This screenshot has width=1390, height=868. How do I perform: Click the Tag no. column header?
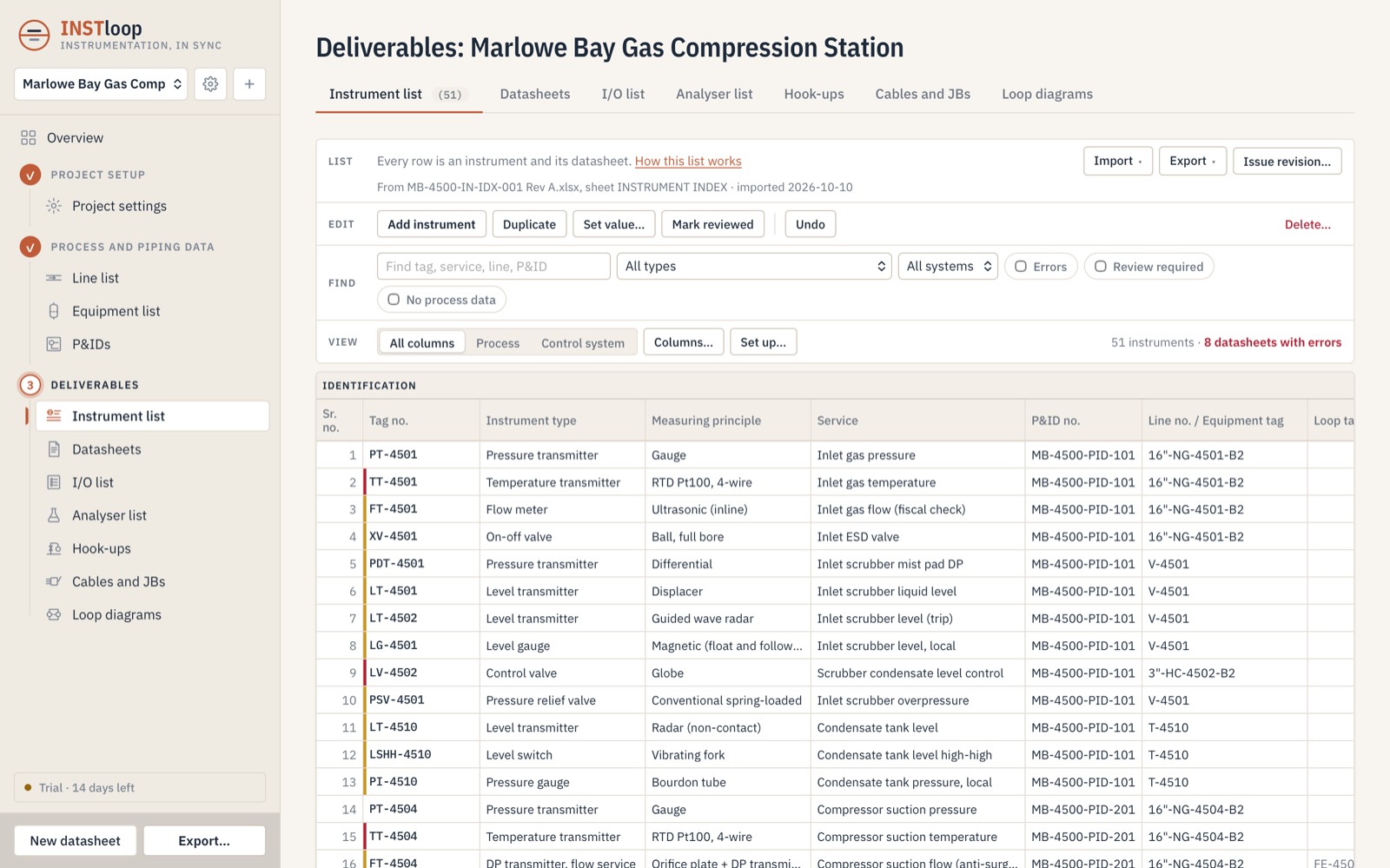pyautogui.click(x=421, y=421)
